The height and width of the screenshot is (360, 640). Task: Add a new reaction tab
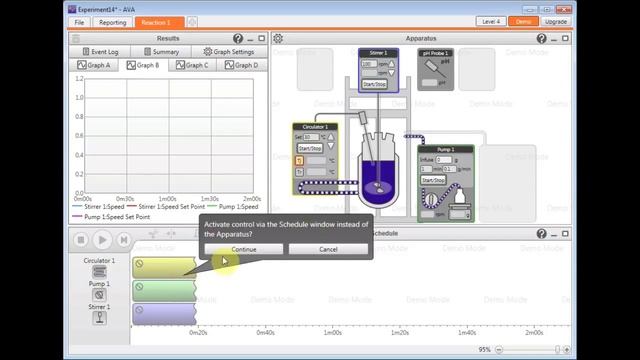[192, 22]
